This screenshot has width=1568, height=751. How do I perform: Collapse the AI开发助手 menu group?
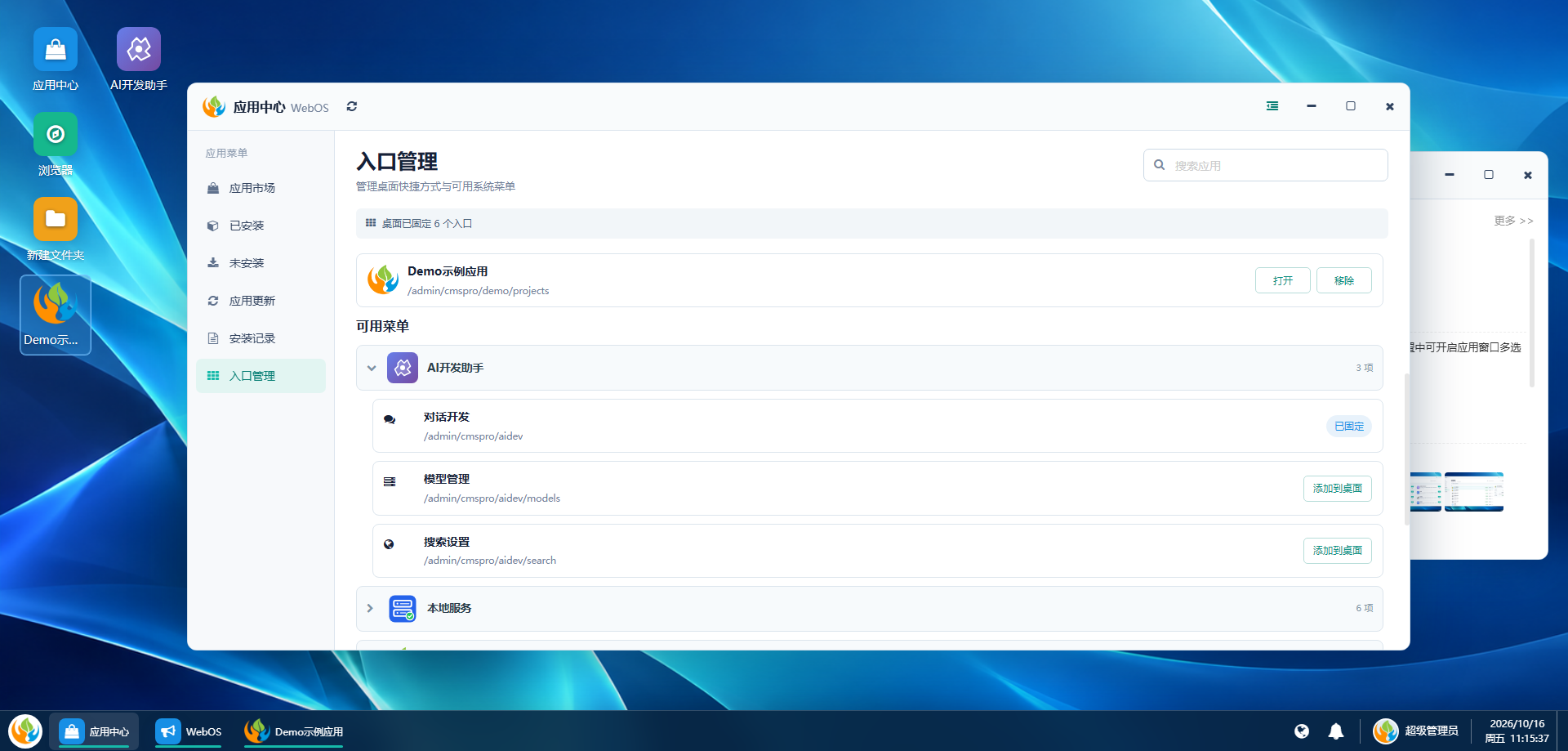point(372,368)
